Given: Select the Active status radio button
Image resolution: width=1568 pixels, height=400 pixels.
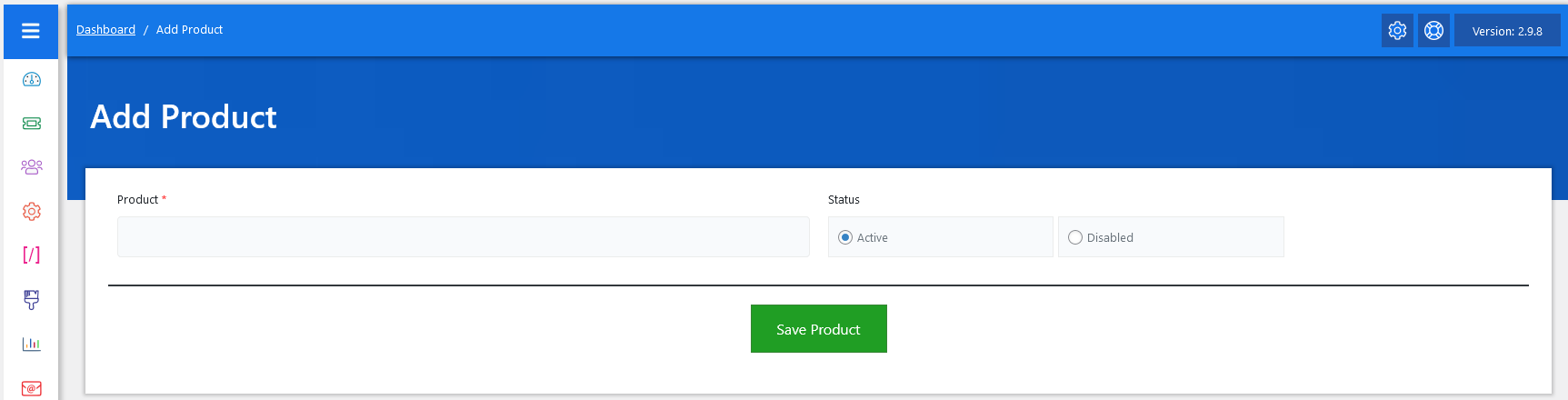Looking at the screenshot, I should [845, 237].
